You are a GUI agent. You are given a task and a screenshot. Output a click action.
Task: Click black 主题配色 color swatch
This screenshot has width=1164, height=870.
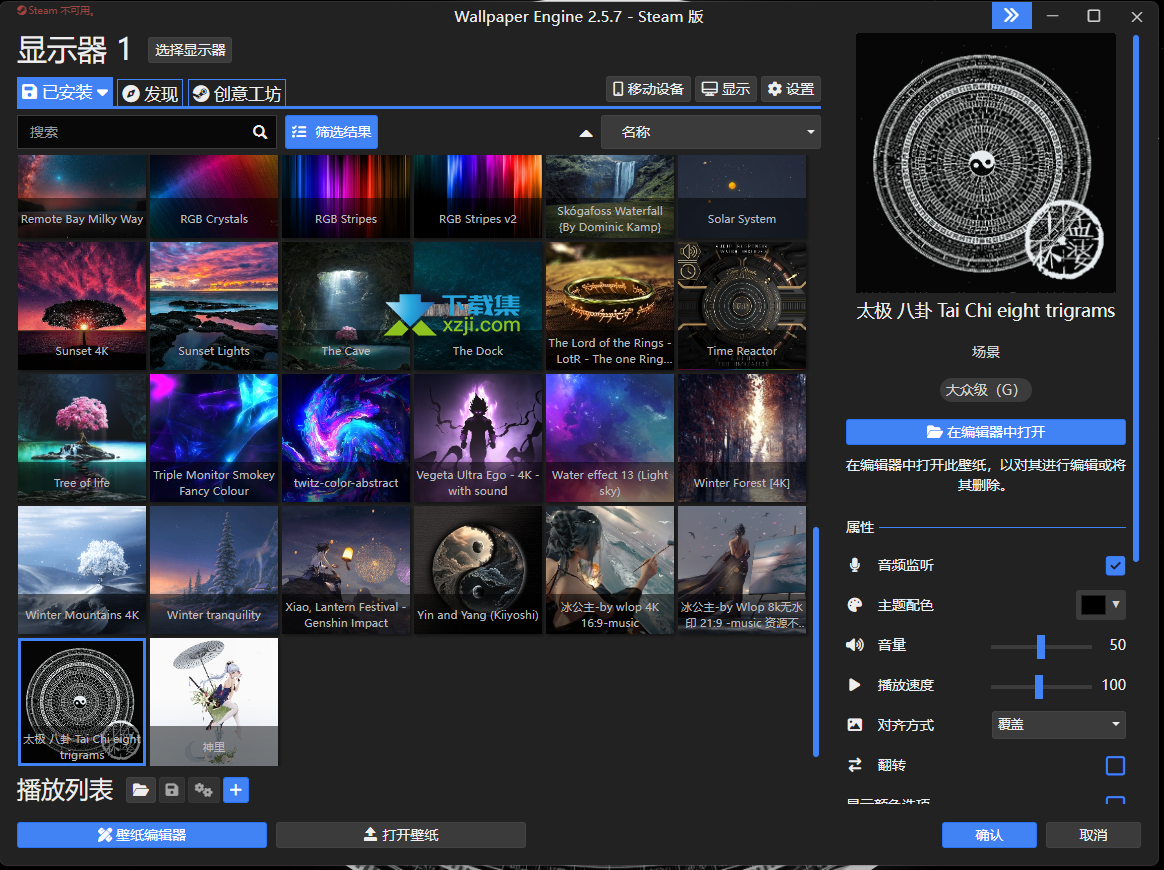click(1093, 605)
